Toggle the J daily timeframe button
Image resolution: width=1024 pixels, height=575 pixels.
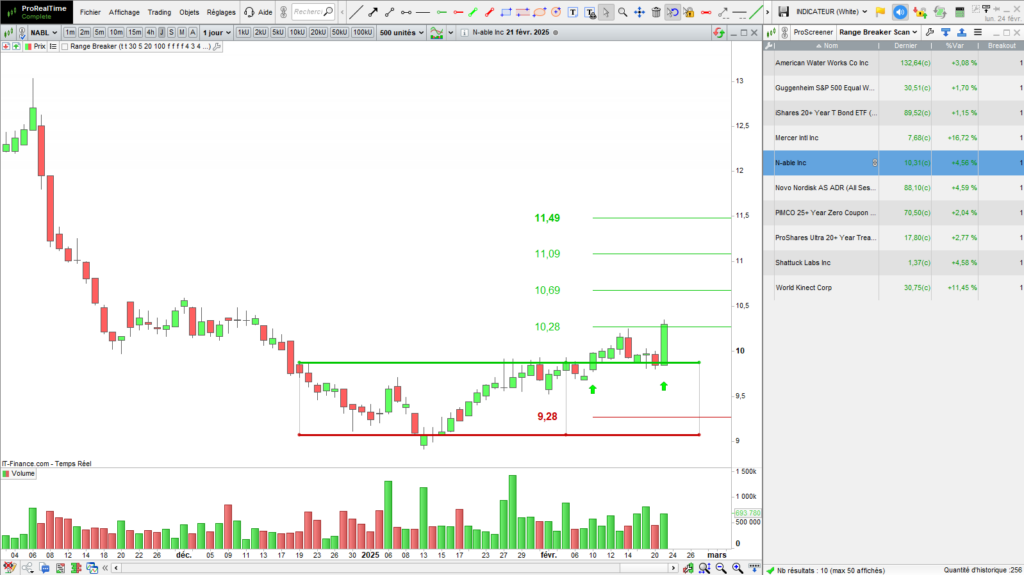pos(161,32)
